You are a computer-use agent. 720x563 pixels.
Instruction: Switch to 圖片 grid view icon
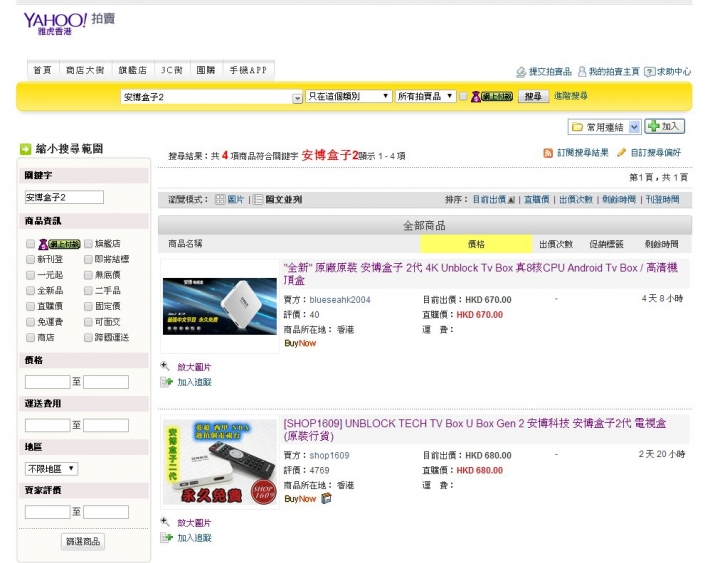(x=220, y=199)
